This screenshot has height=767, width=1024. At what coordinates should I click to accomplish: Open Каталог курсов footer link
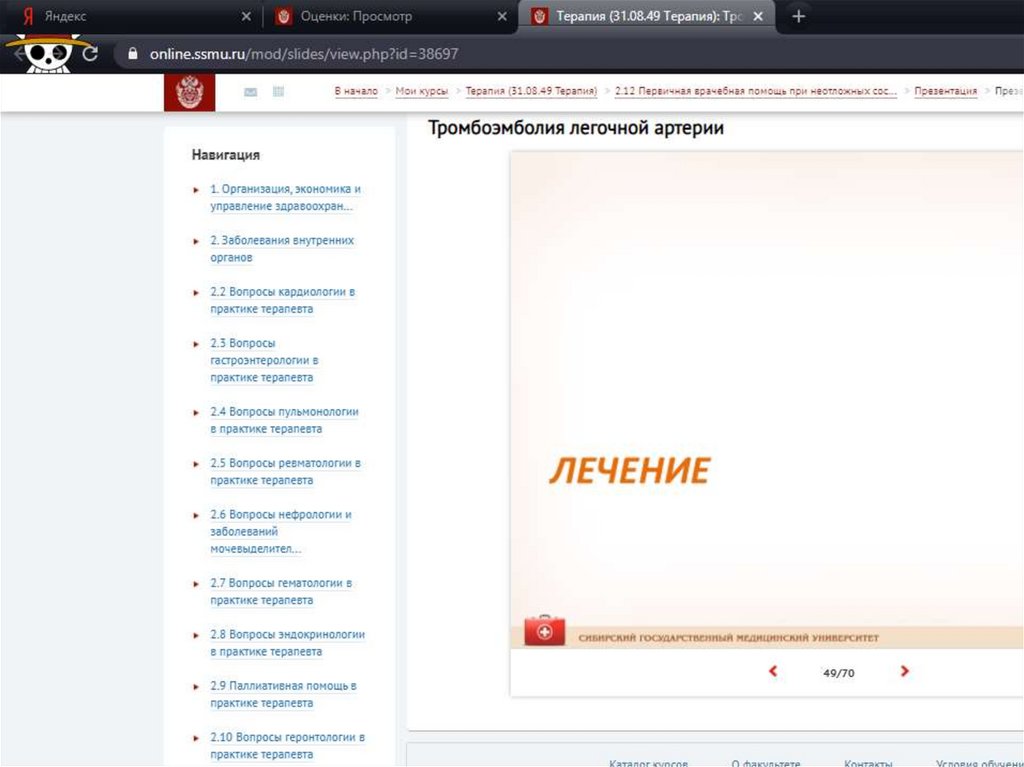(x=648, y=762)
